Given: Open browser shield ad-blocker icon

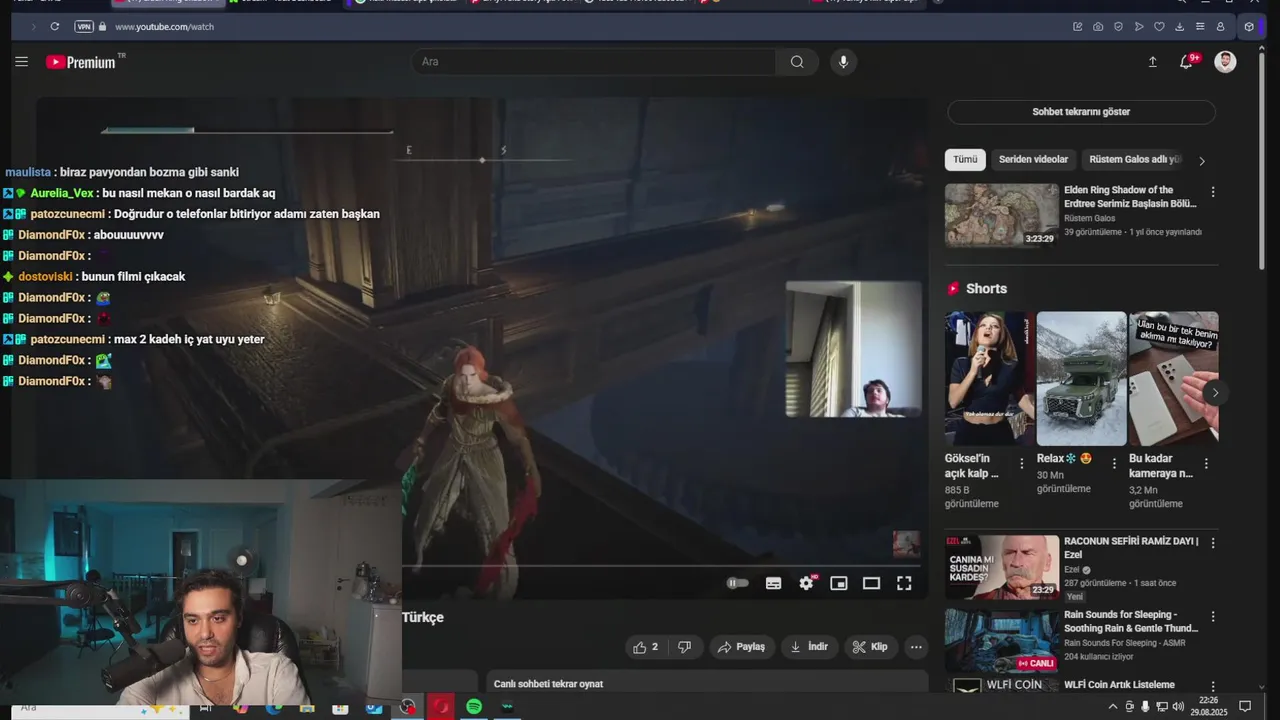Looking at the screenshot, I should click(x=1118, y=27).
